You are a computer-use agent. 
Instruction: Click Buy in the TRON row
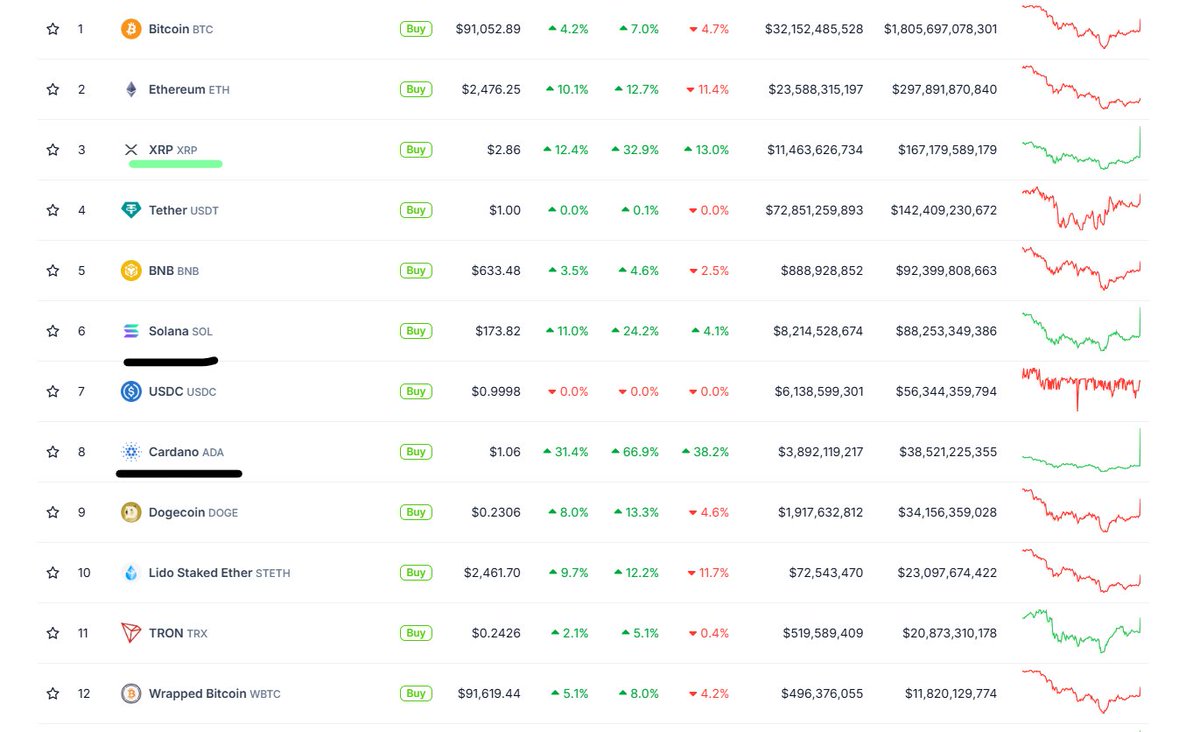pos(416,633)
